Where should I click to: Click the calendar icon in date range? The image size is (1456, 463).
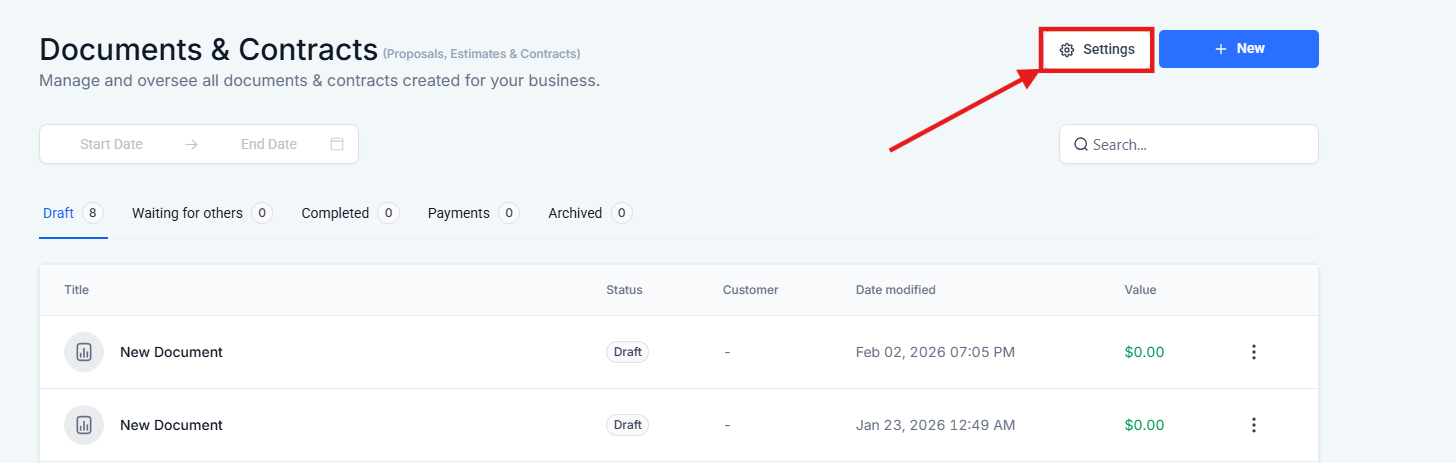(337, 144)
